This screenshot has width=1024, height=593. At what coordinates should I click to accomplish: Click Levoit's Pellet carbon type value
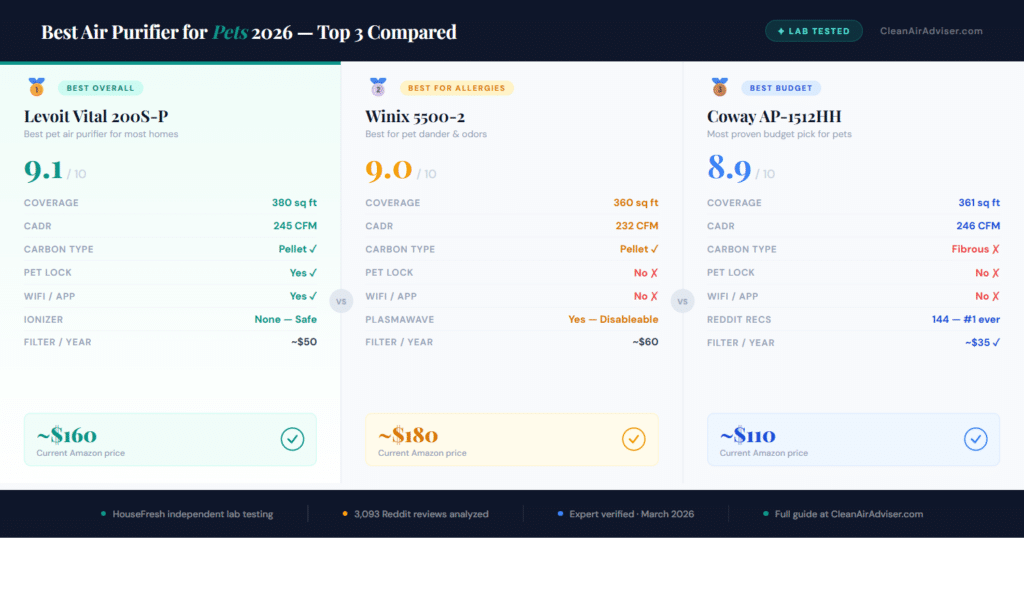298,249
